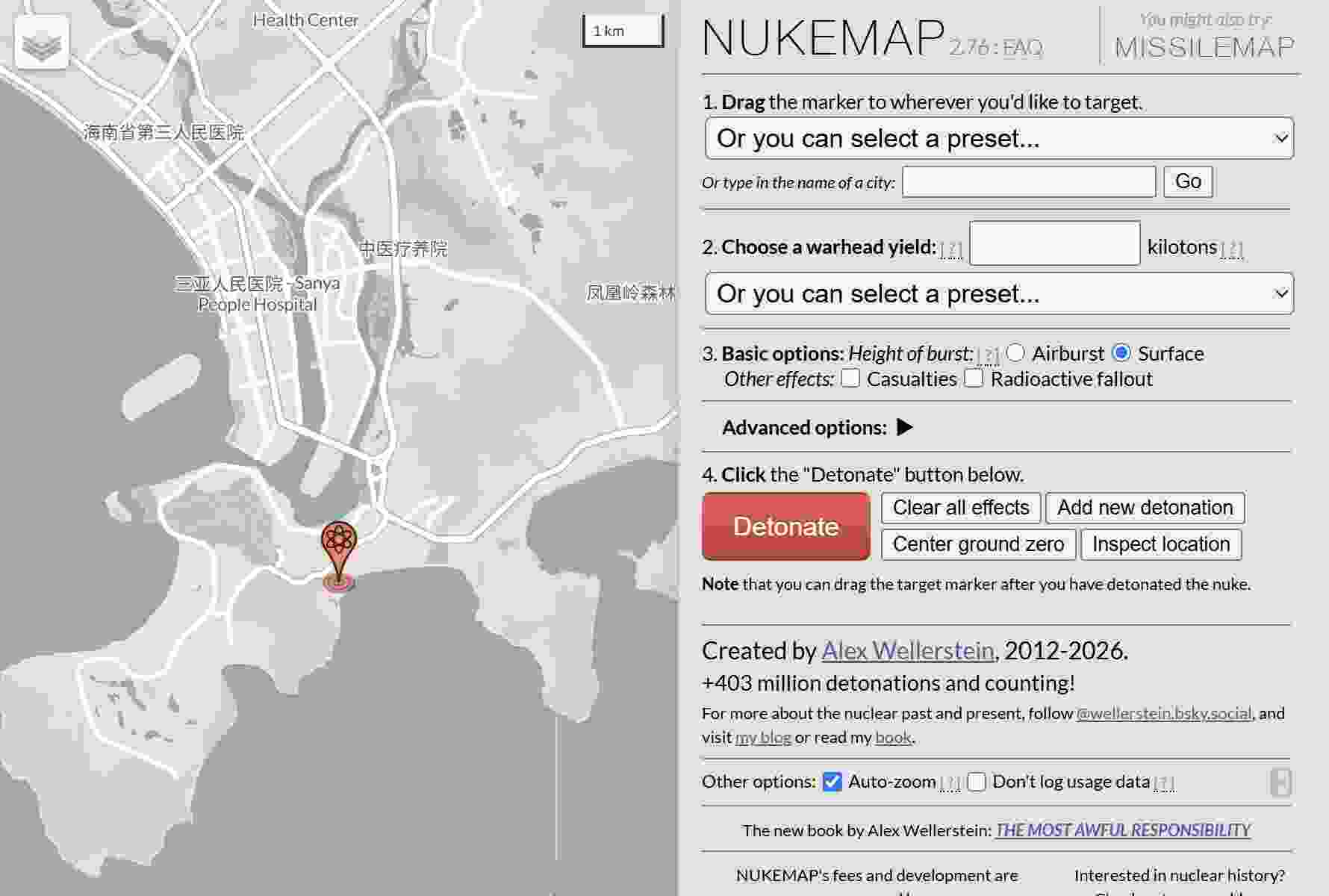Open THE MOST AWFUL RESPONSIBILITY book link
Viewport: 1329px width, 896px height.
coord(1123,830)
